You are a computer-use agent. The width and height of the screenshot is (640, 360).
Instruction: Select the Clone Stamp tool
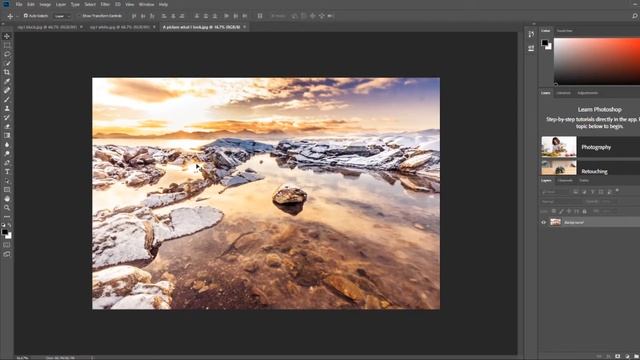(7, 108)
